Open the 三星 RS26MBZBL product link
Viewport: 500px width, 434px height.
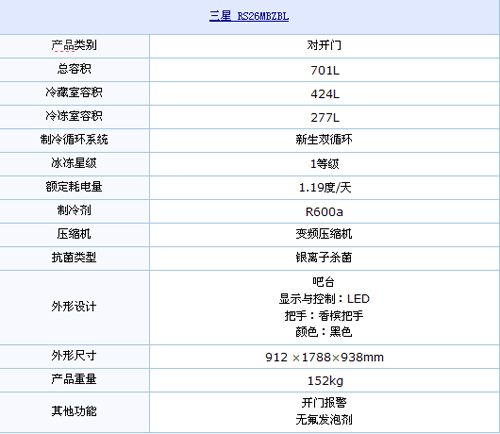(x=249, y=16)
